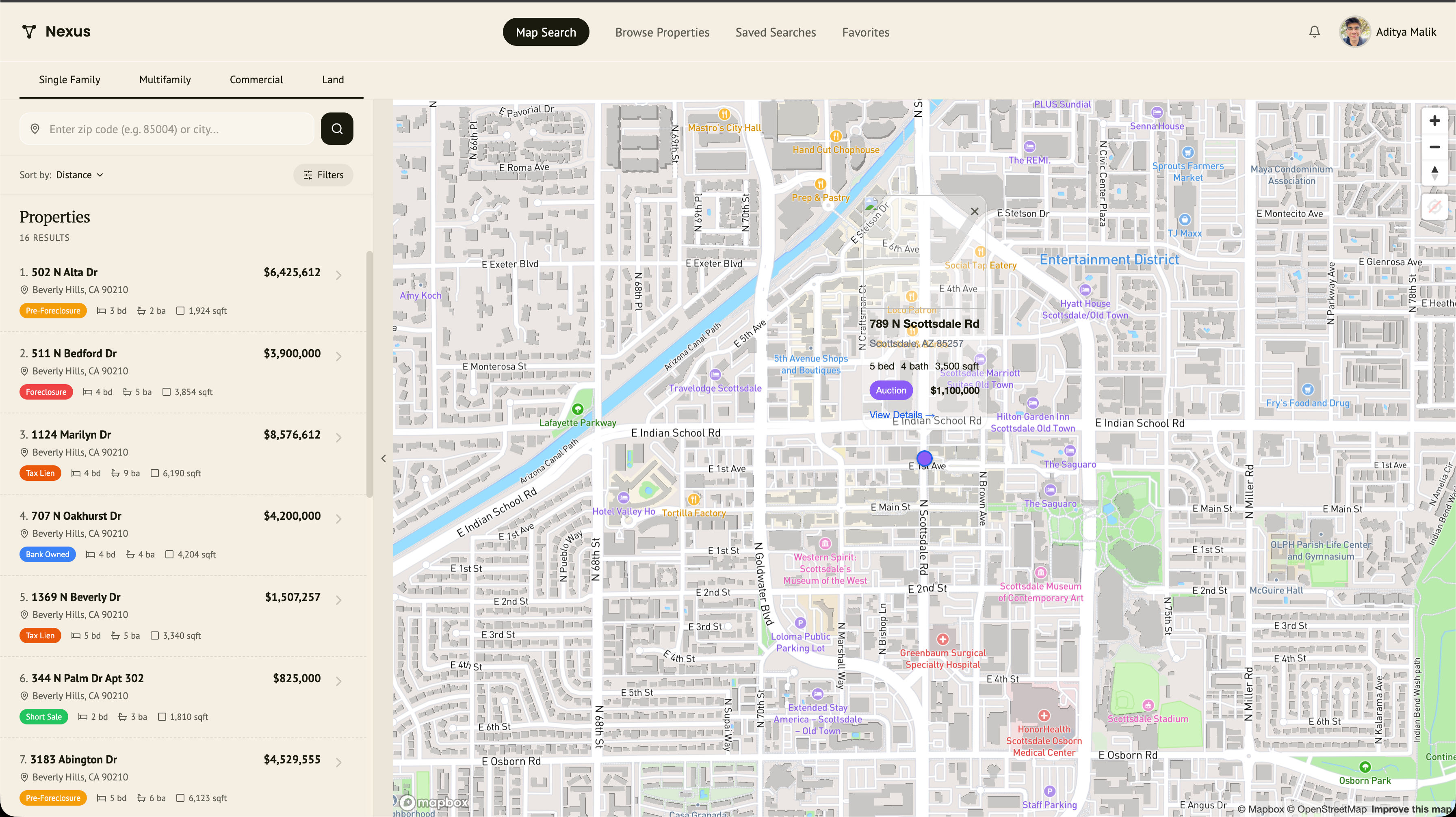Open Browse Properties in the navigation
Image resolution: width=1456 pixels, height=817 pixels.
[x=662, y=32]
